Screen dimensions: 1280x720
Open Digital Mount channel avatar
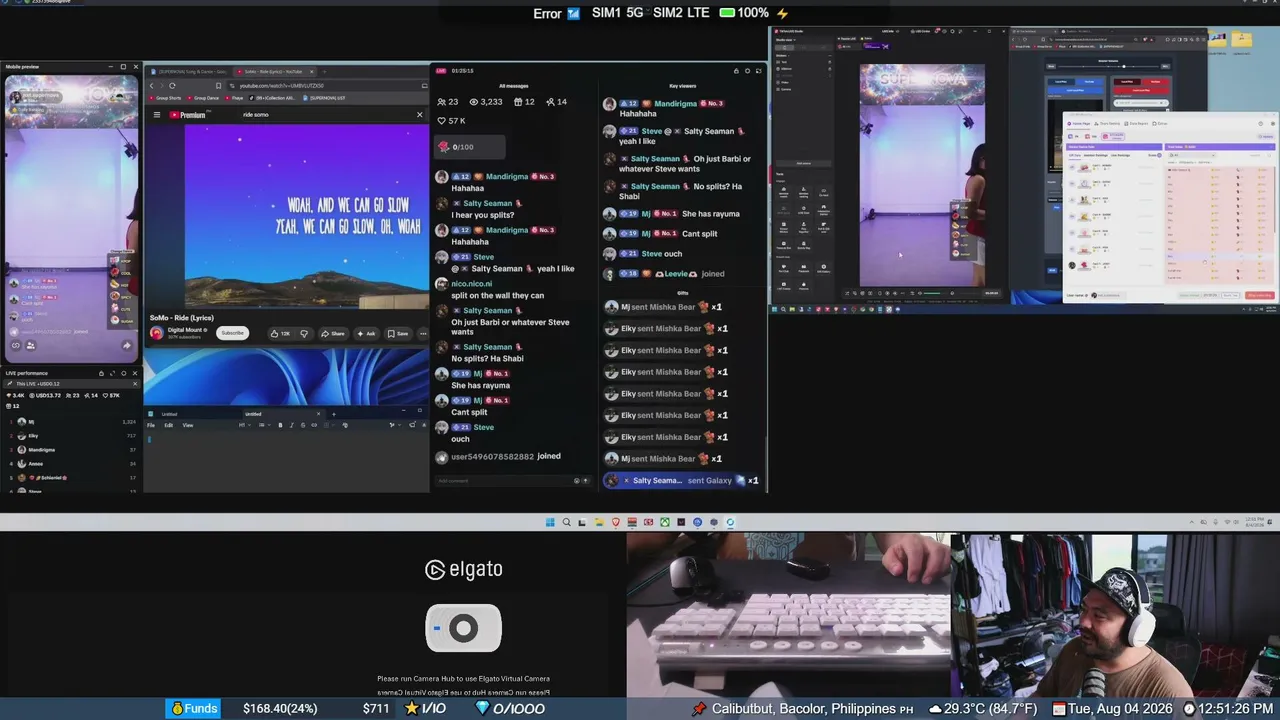pos(157,333)
